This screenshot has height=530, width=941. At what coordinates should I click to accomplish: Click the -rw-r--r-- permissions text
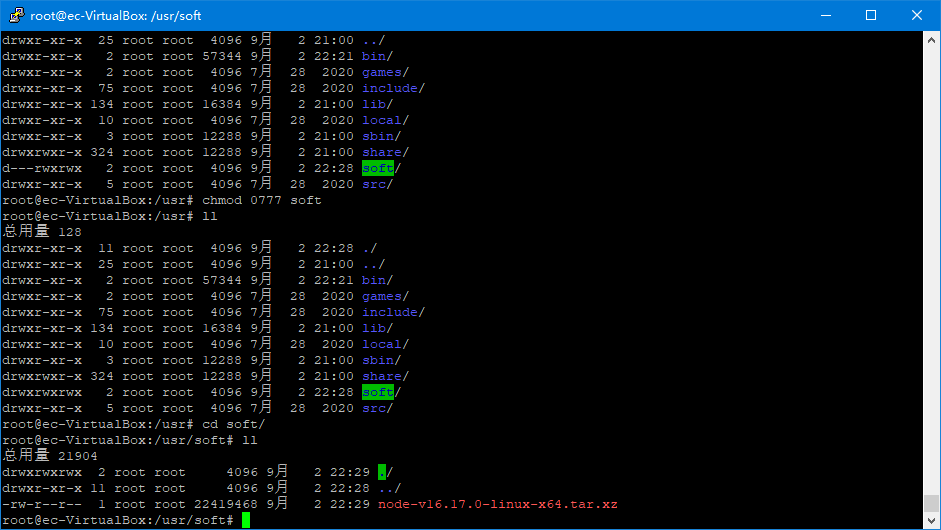click(42, 504)
